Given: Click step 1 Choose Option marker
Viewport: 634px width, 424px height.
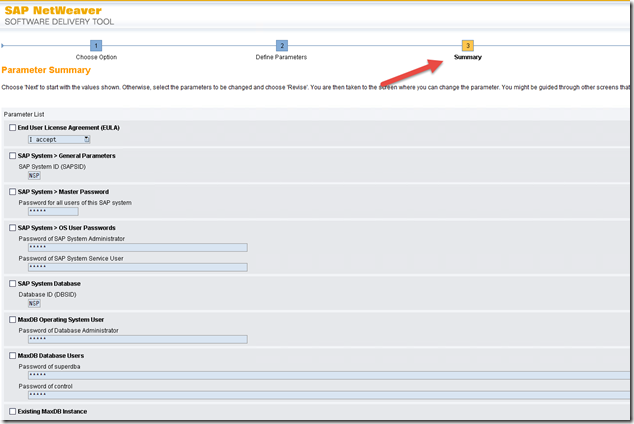Looking at the screenshot, I should 96,46.
